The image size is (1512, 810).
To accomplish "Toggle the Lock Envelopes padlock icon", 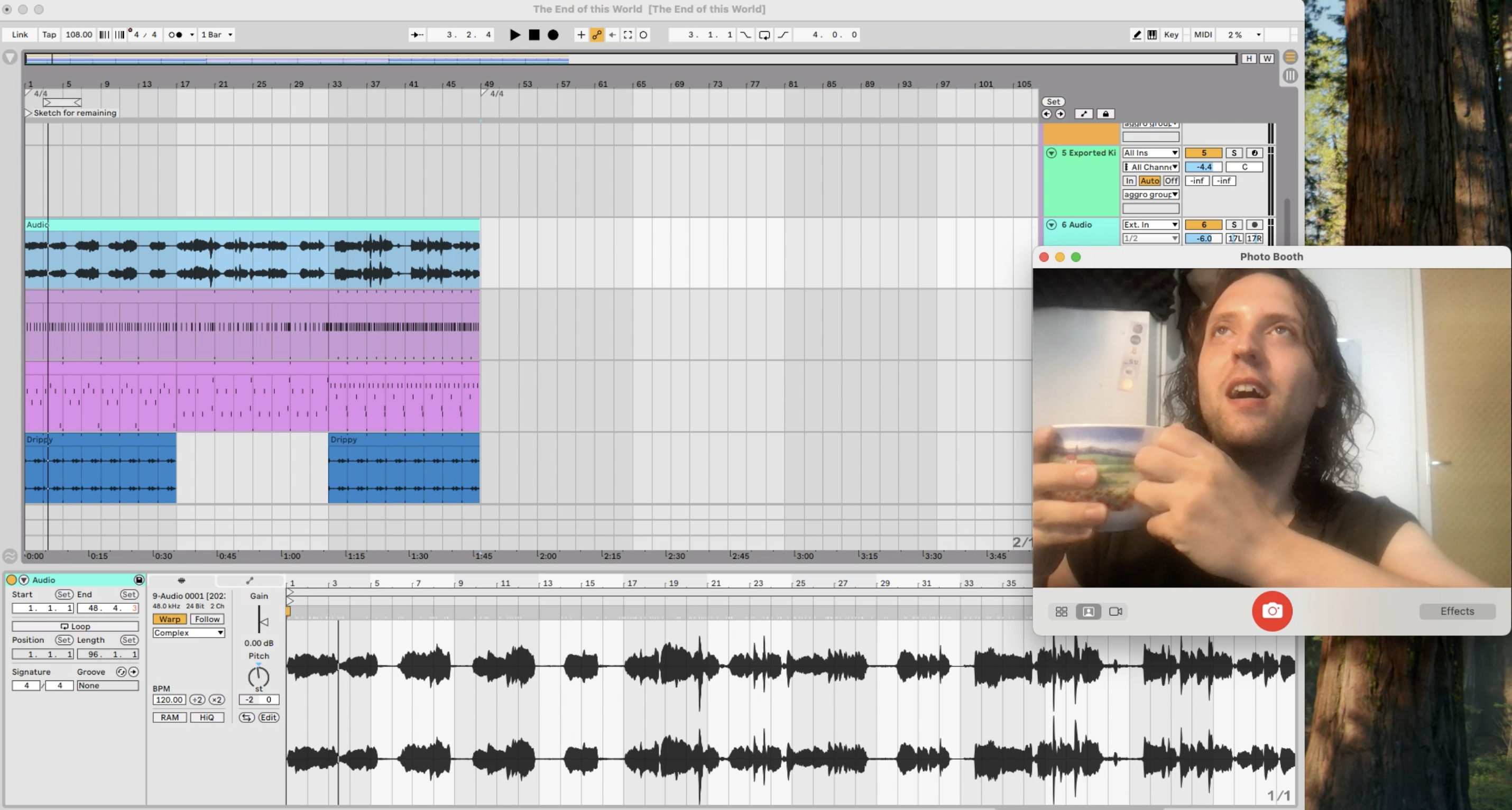I will [1106, 114].
